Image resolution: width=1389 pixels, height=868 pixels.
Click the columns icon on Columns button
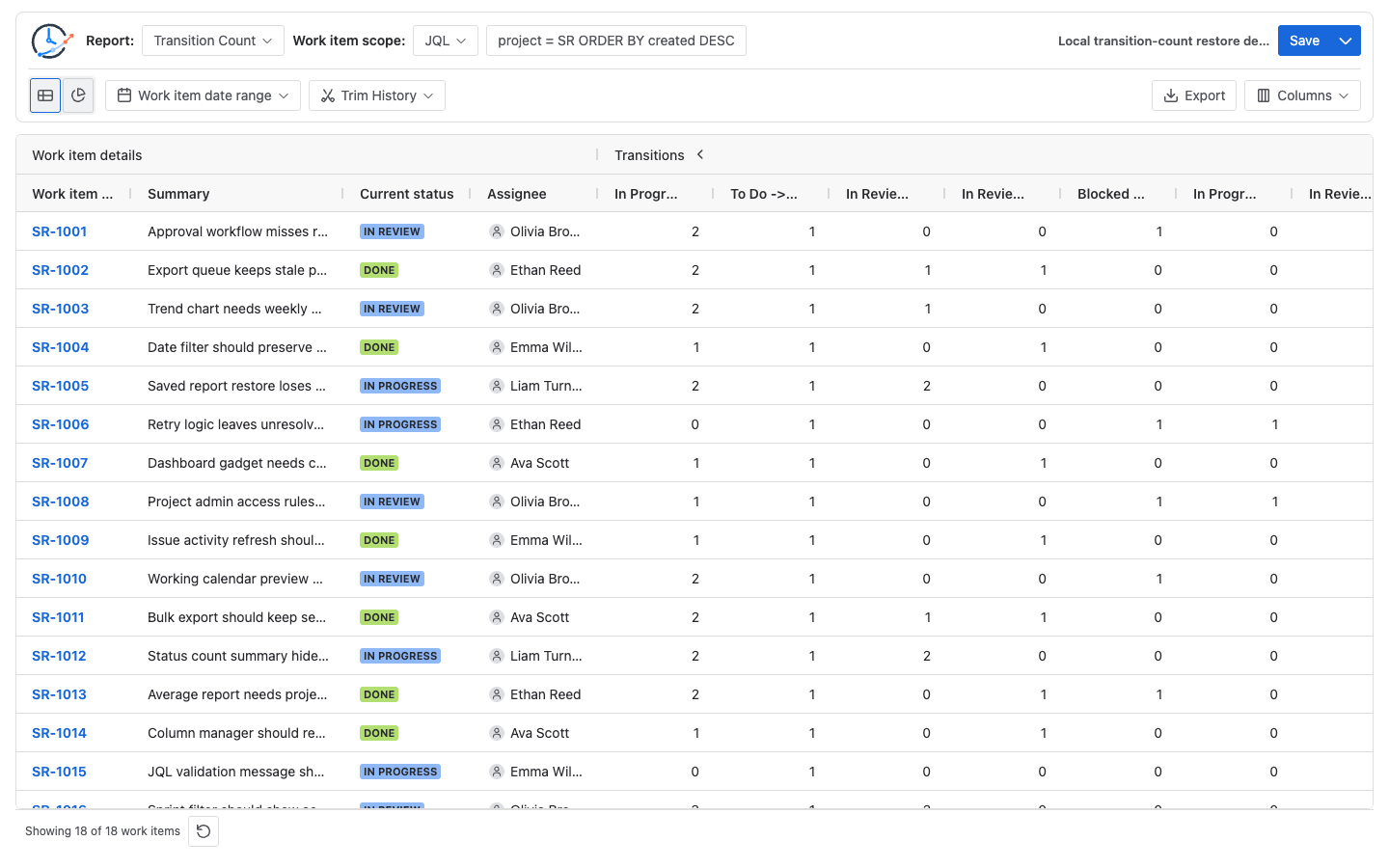point(1264,95)
